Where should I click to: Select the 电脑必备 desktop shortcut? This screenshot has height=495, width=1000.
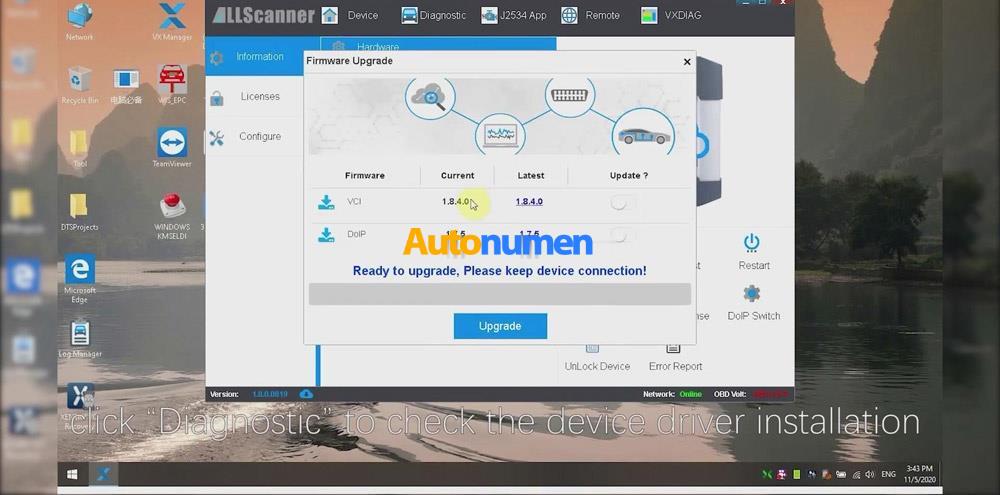(126, 85)
